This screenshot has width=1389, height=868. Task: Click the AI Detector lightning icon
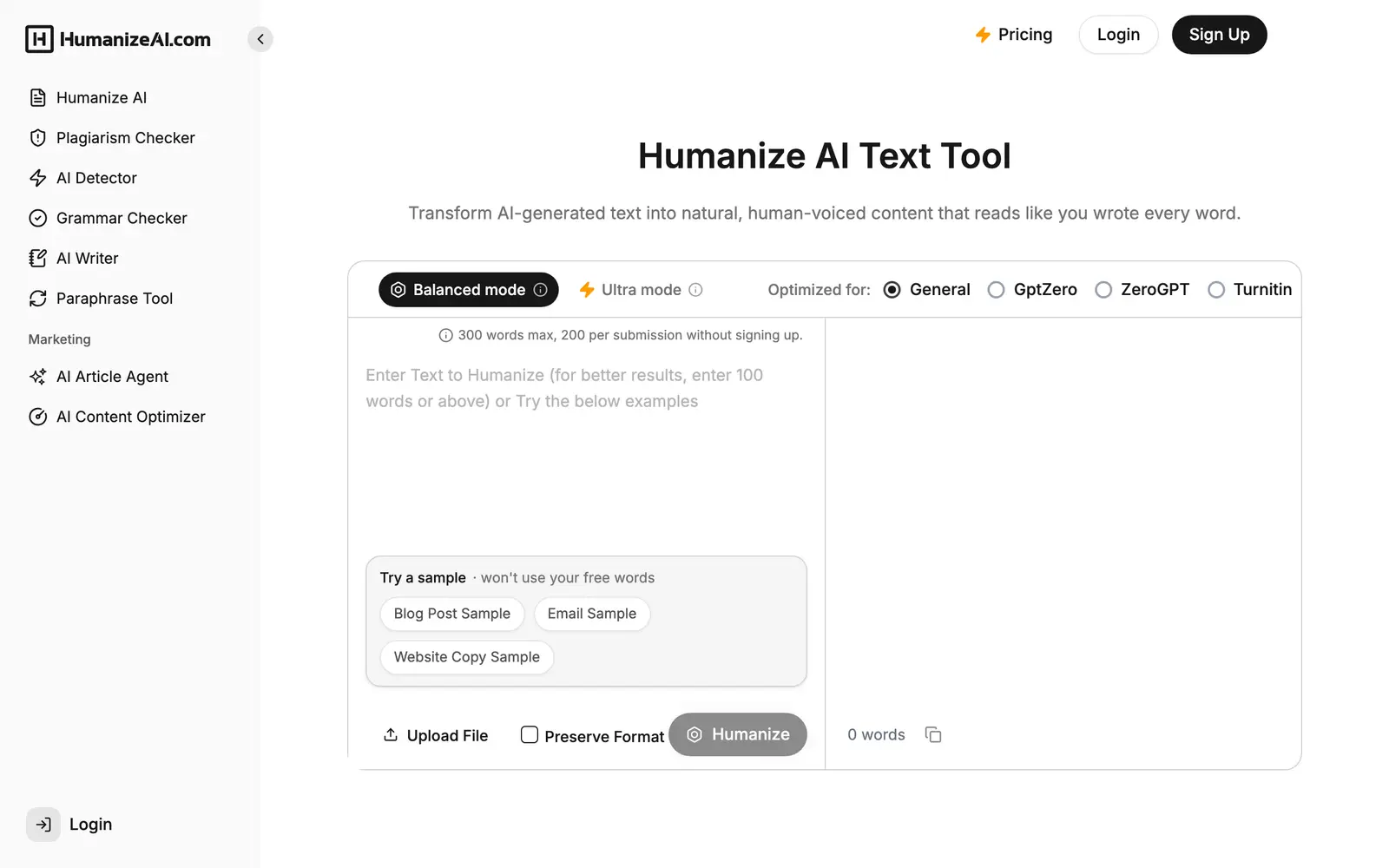click(x=38, y=178)
